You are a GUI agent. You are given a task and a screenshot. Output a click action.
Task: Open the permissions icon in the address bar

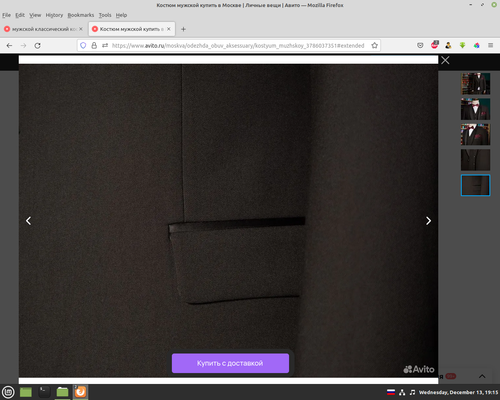click(x=105, y=45)
